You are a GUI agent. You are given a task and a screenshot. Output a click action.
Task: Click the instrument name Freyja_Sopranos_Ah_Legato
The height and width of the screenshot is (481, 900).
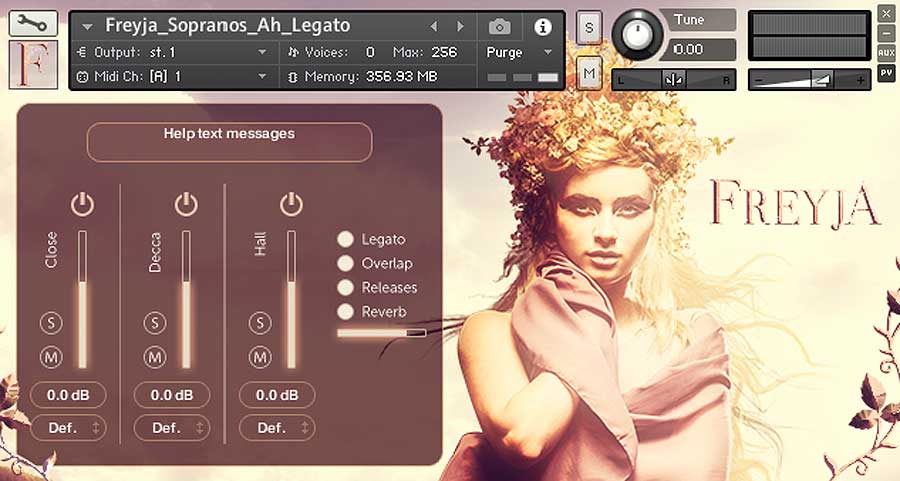(x=228, y=26)
